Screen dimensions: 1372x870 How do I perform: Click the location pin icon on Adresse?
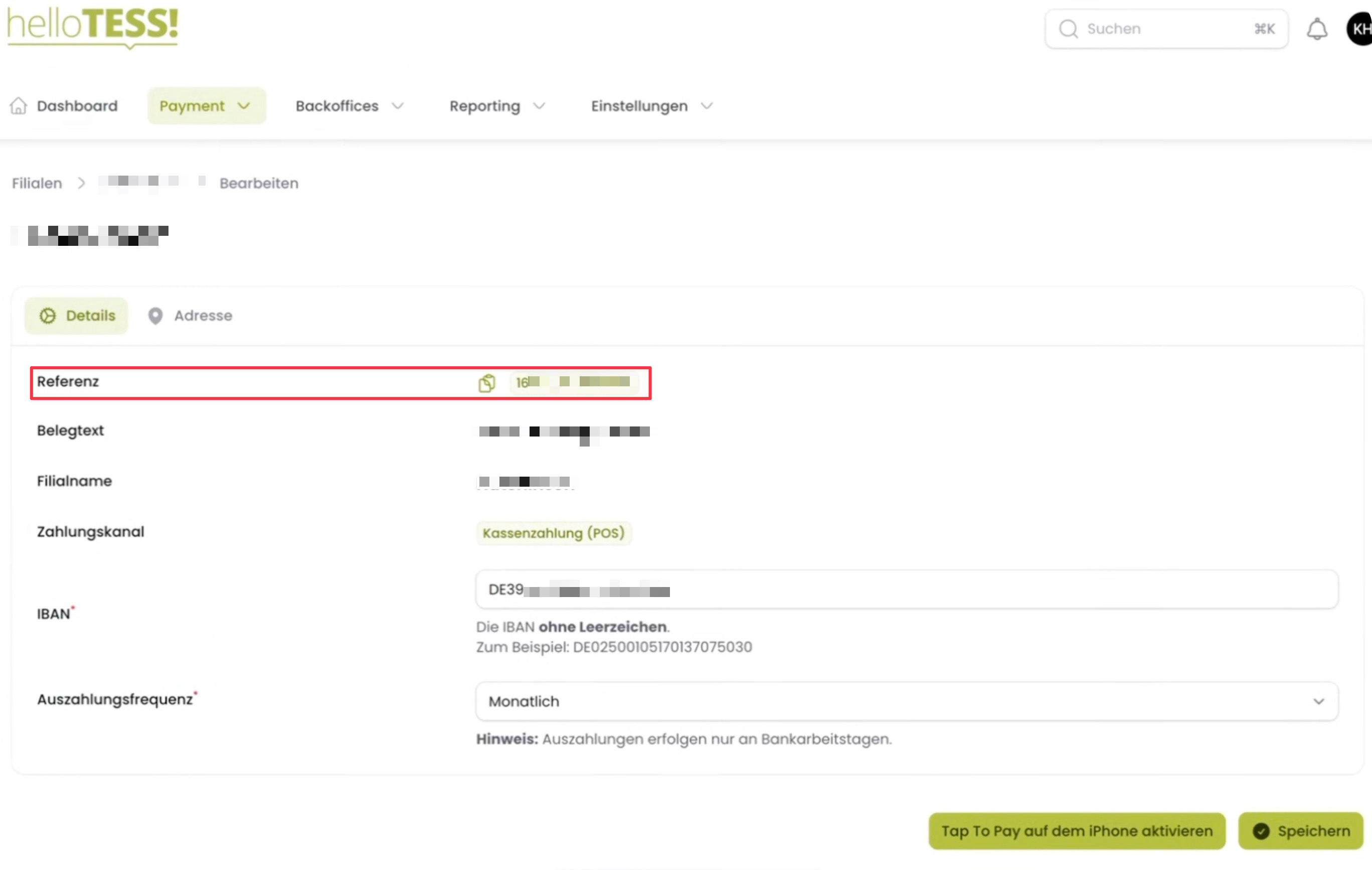(x=155, y=316)
